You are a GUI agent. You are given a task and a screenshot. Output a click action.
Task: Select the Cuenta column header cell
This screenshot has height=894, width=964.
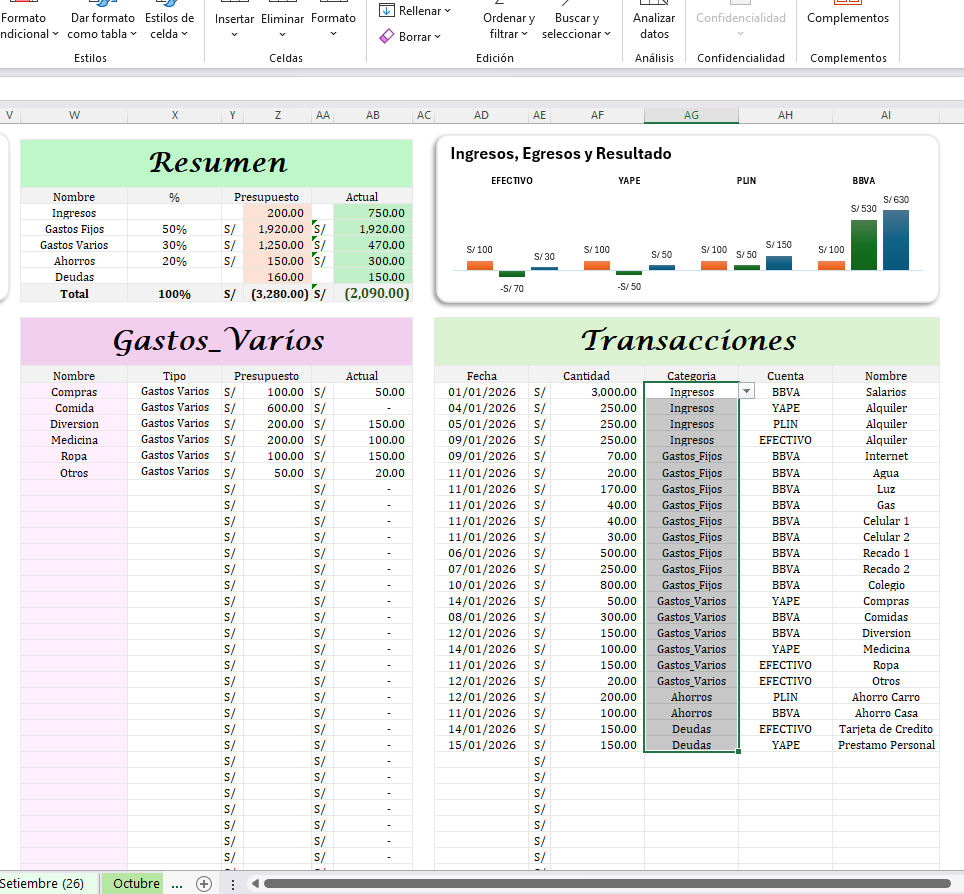pyautogui.click(x=785, y=376)
